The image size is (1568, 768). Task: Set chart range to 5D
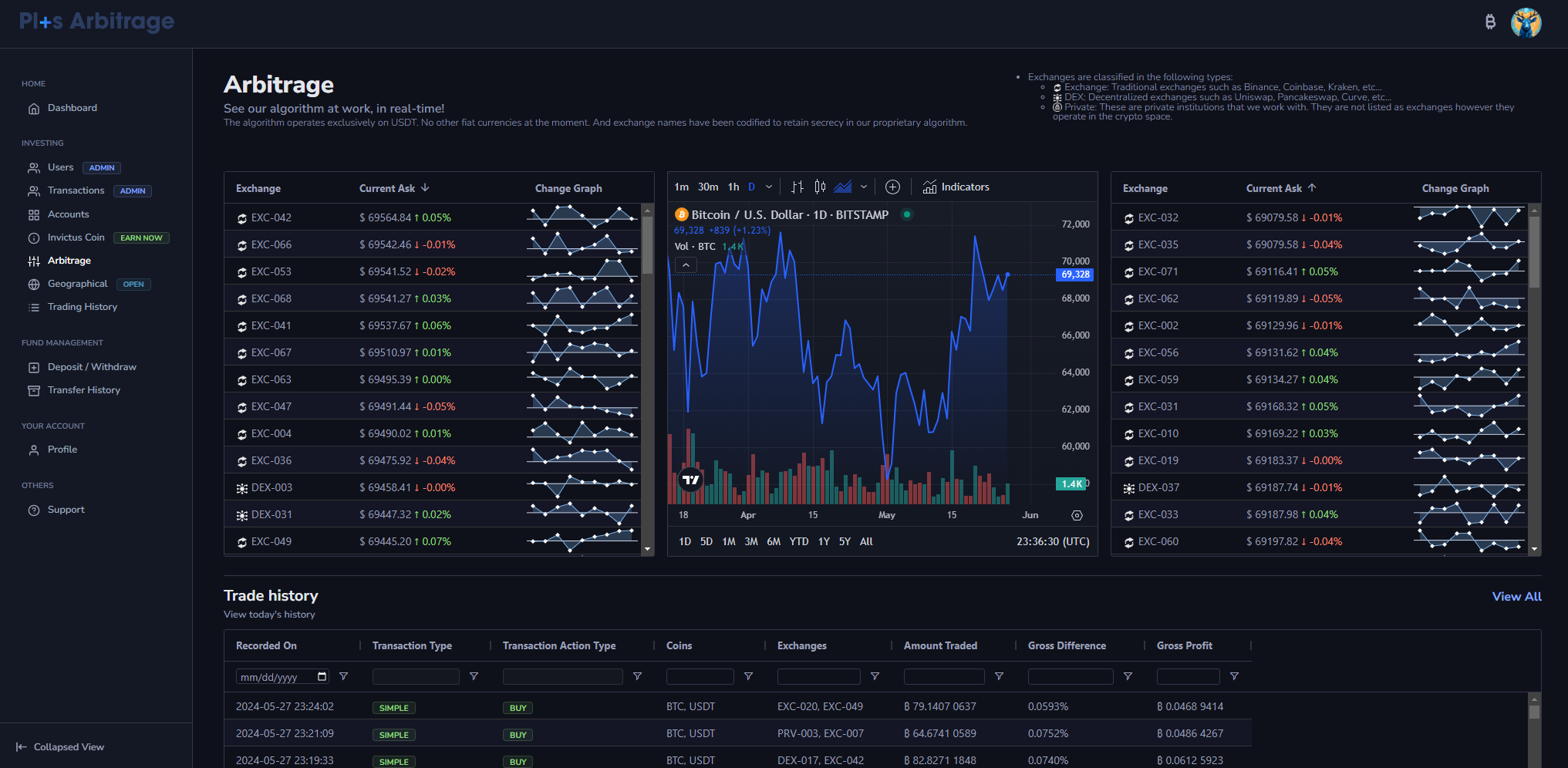[x=706, y=541]
